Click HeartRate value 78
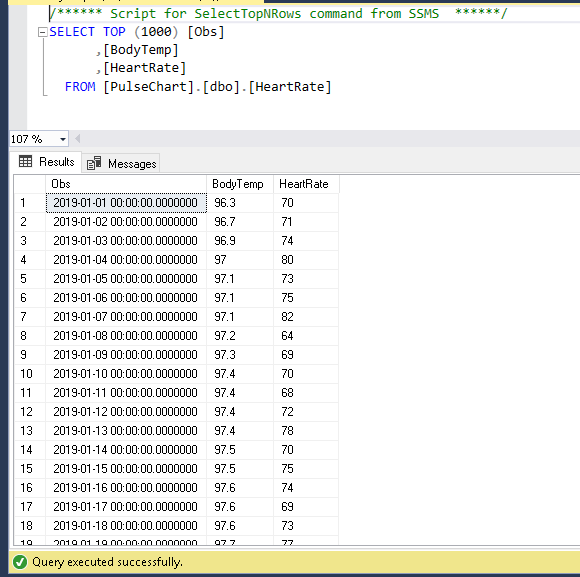580x577 pixels. 306,431
